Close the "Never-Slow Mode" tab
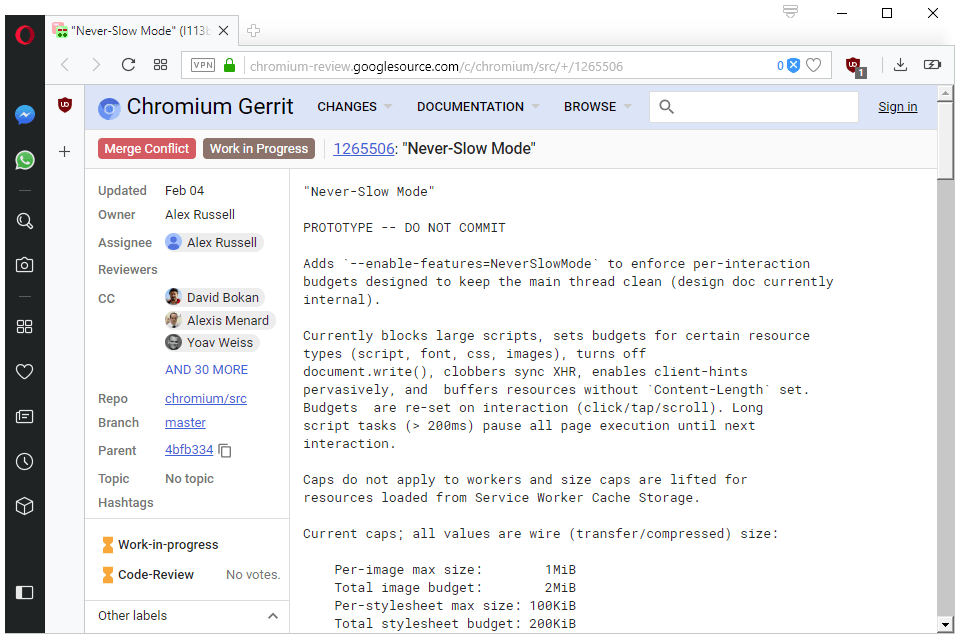This screenshot has width=960, height=640. pyautogui.click(x=224, y=31)
